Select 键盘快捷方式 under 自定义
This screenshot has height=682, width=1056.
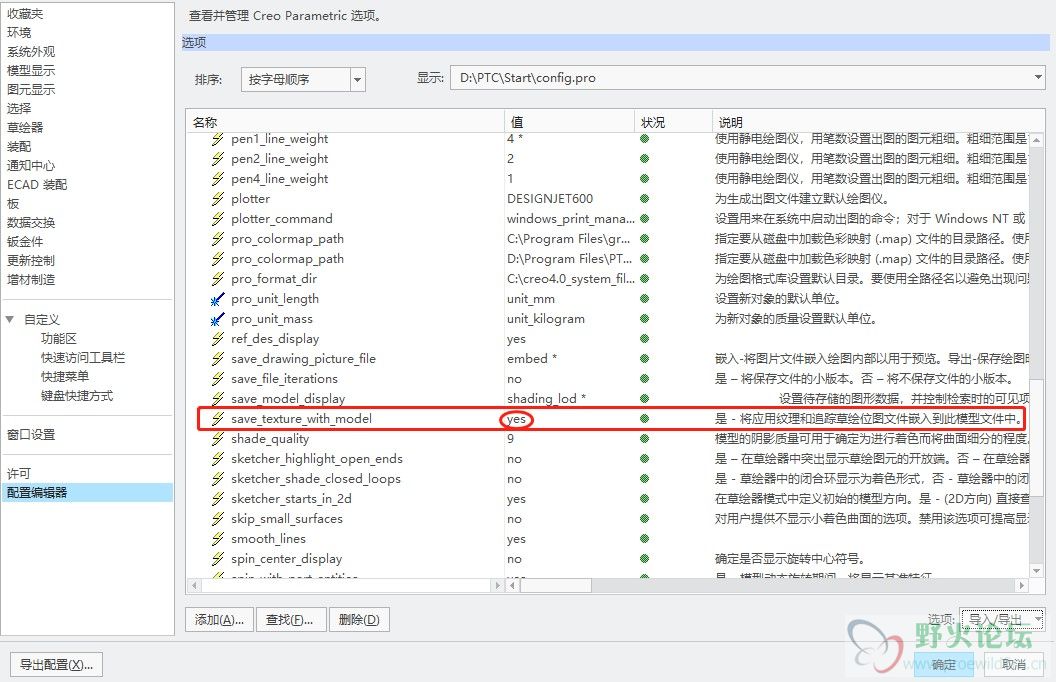[x=77, y=396]
